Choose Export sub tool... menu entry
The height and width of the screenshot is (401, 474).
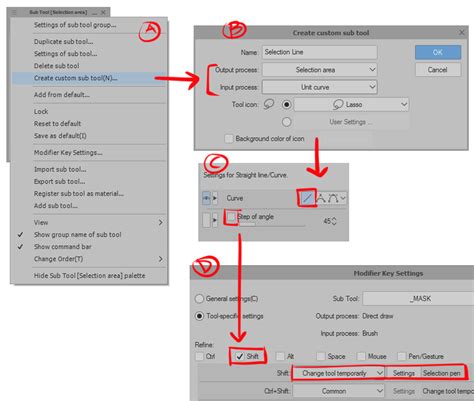tap(89, 182)
